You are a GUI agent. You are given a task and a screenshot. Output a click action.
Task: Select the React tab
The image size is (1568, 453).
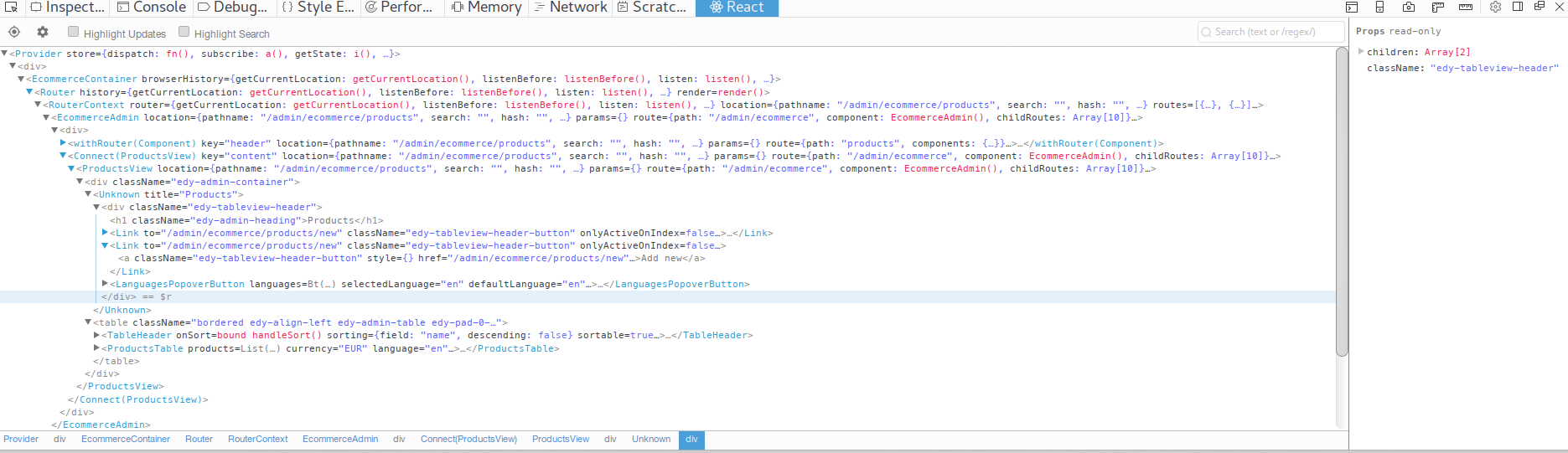click(x=737, y=8)
